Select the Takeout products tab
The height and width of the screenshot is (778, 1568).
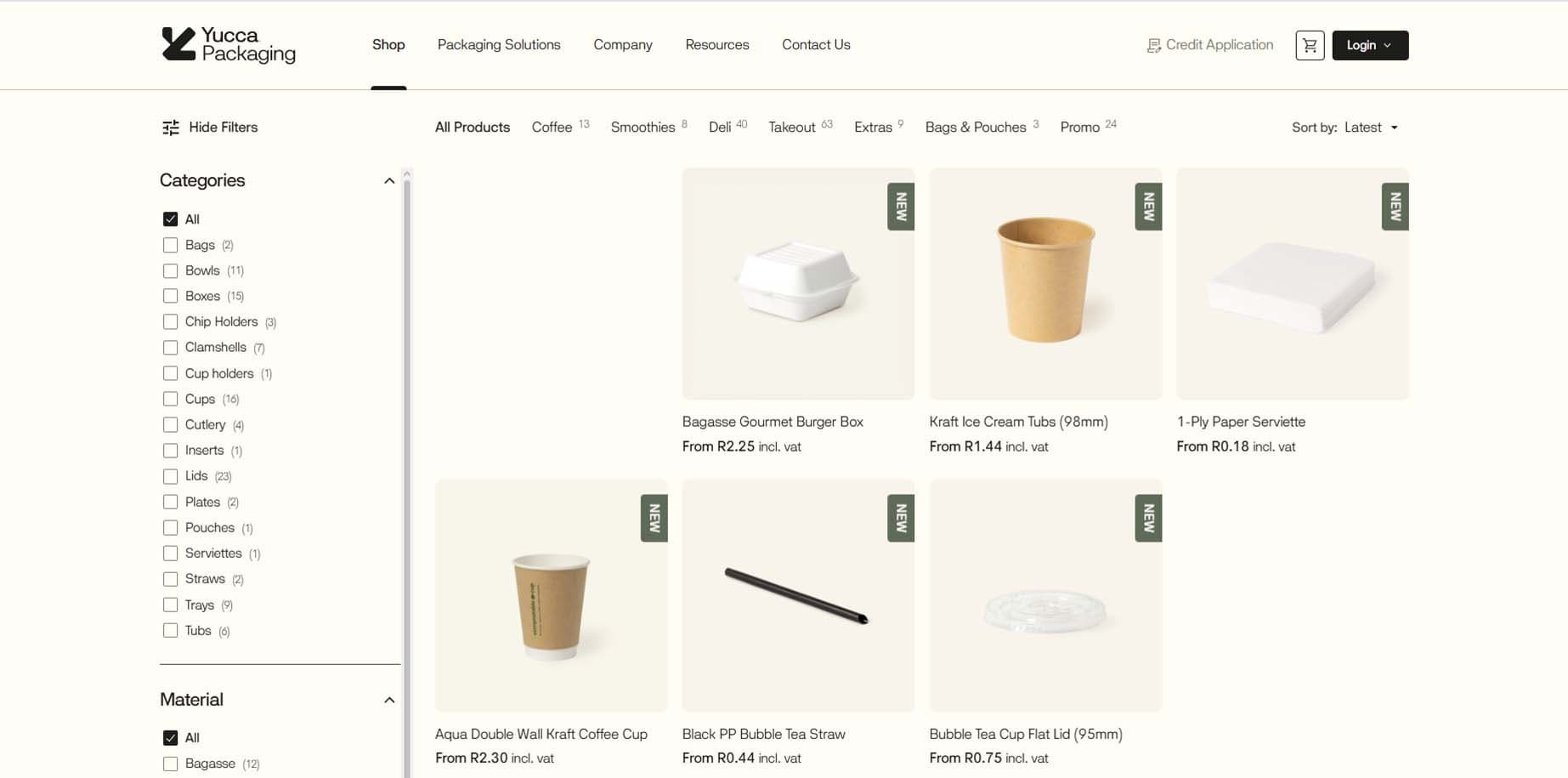click(800, 127)
